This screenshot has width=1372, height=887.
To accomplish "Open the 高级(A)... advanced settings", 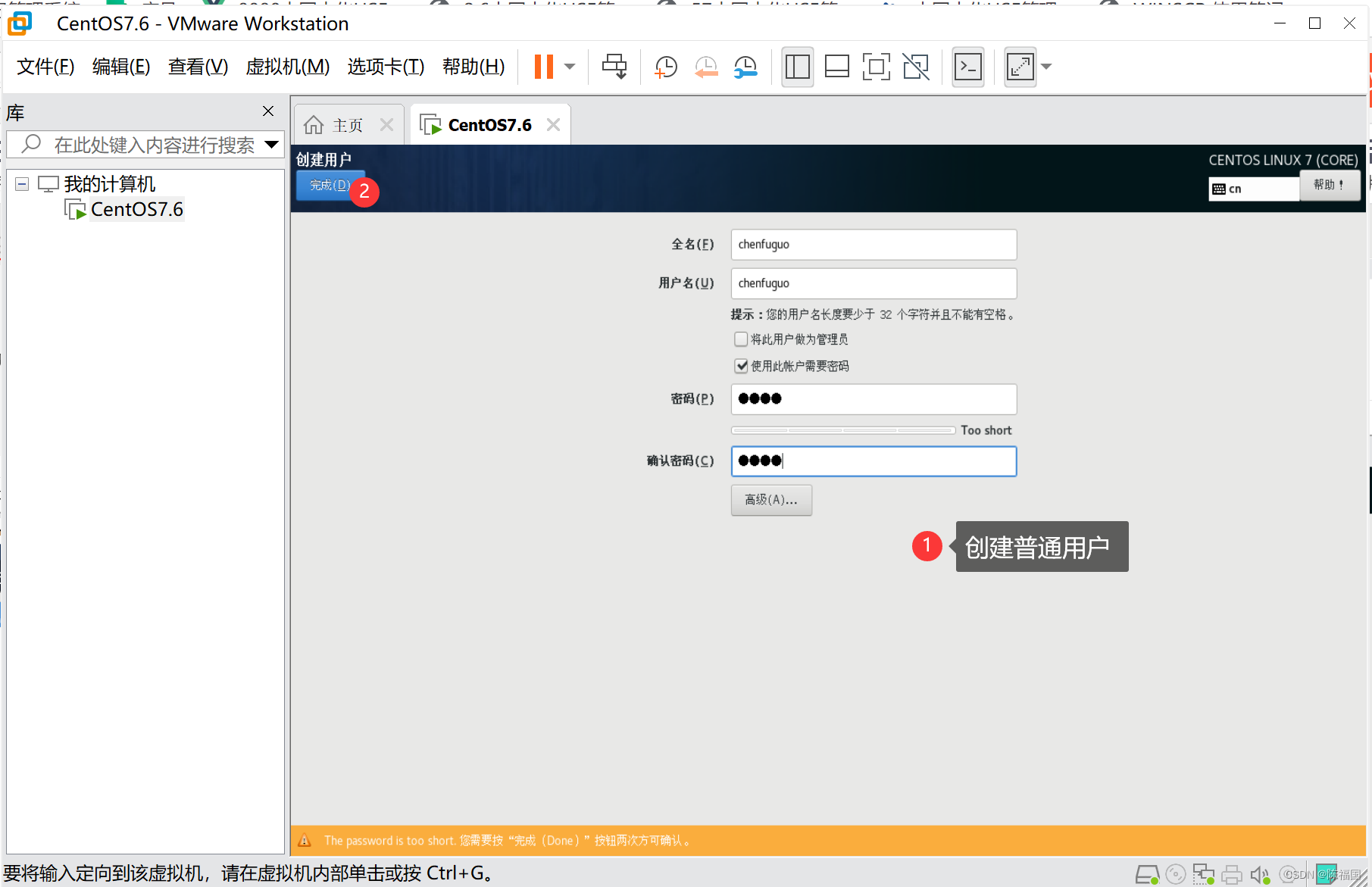I will click(771, 500).
